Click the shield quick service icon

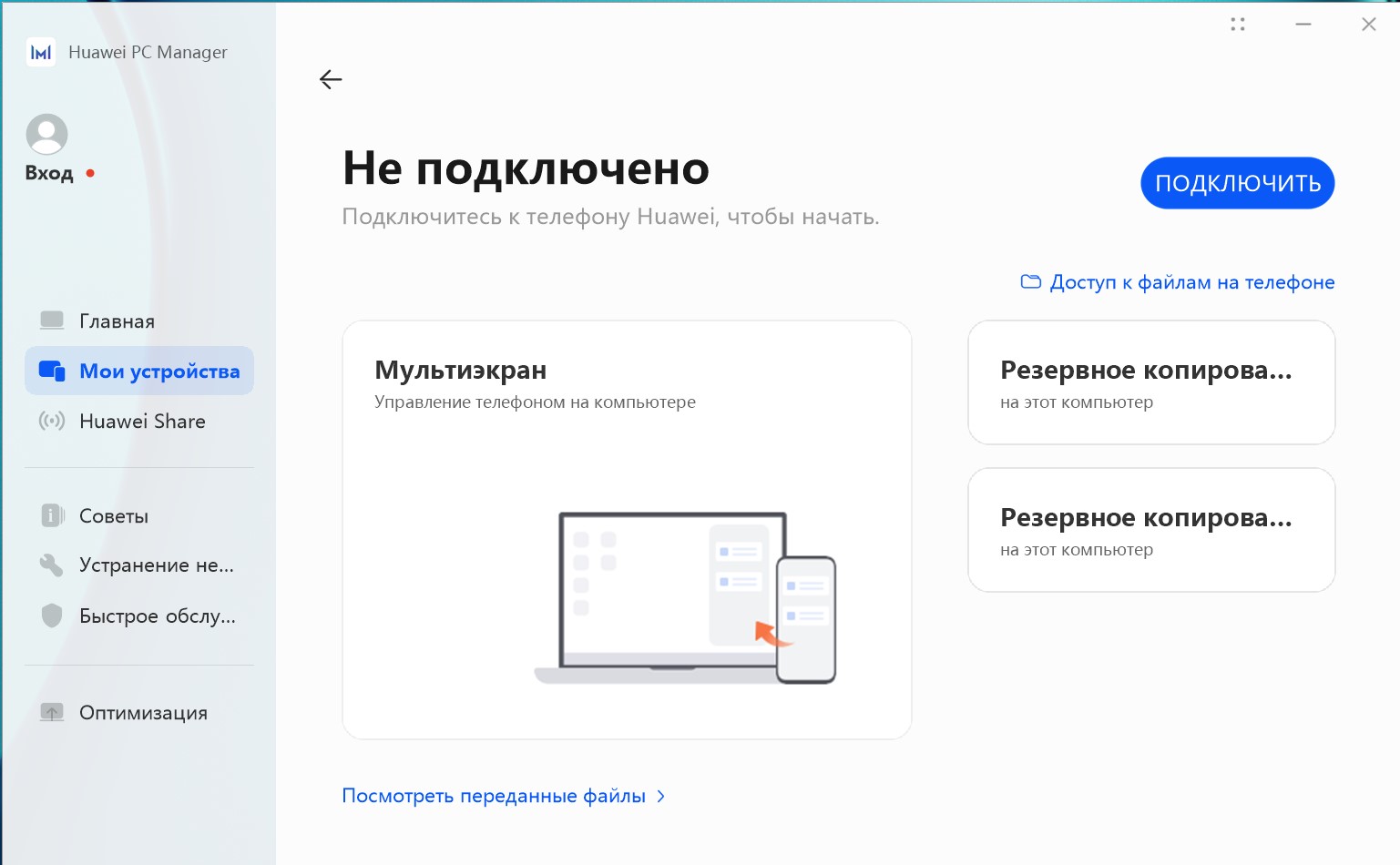pyautogui.click(x=52, y=616)
